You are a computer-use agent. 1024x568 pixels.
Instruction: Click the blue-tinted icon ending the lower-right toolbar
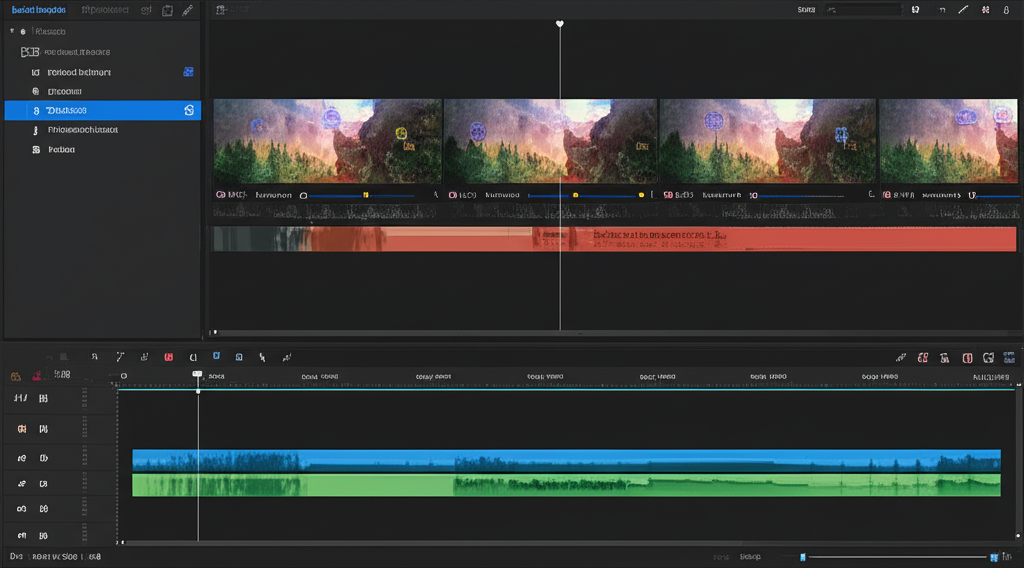pos(1009,358)
